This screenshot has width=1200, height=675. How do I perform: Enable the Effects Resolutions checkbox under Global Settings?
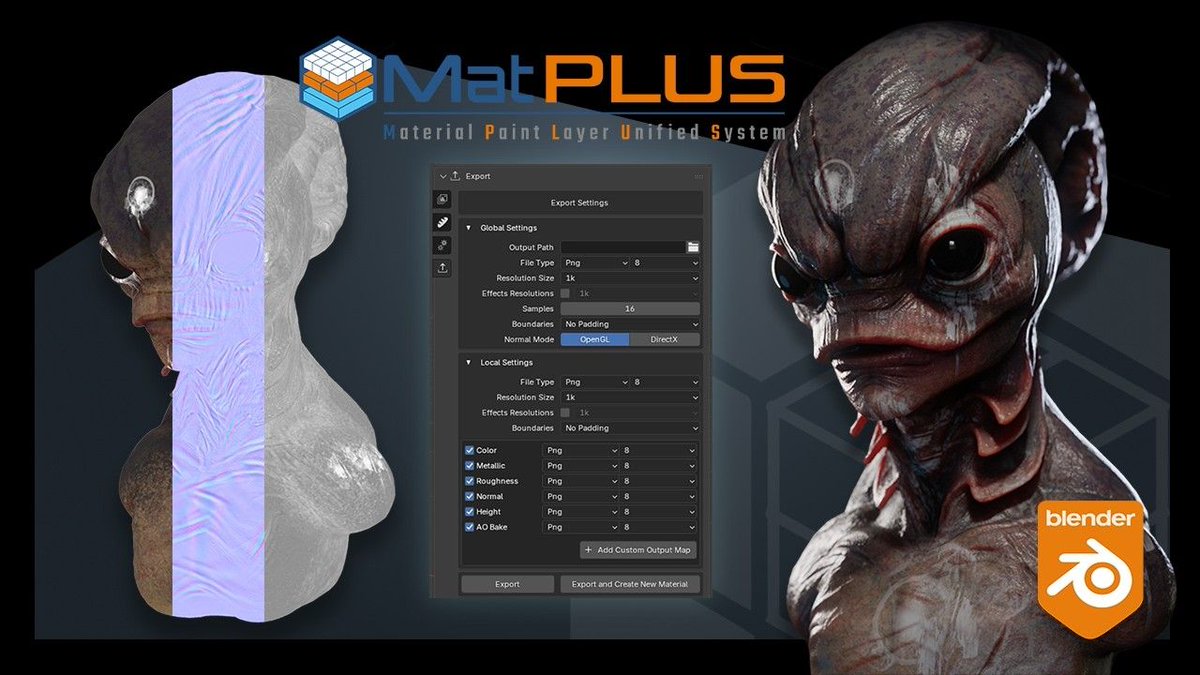pos(567,293)
